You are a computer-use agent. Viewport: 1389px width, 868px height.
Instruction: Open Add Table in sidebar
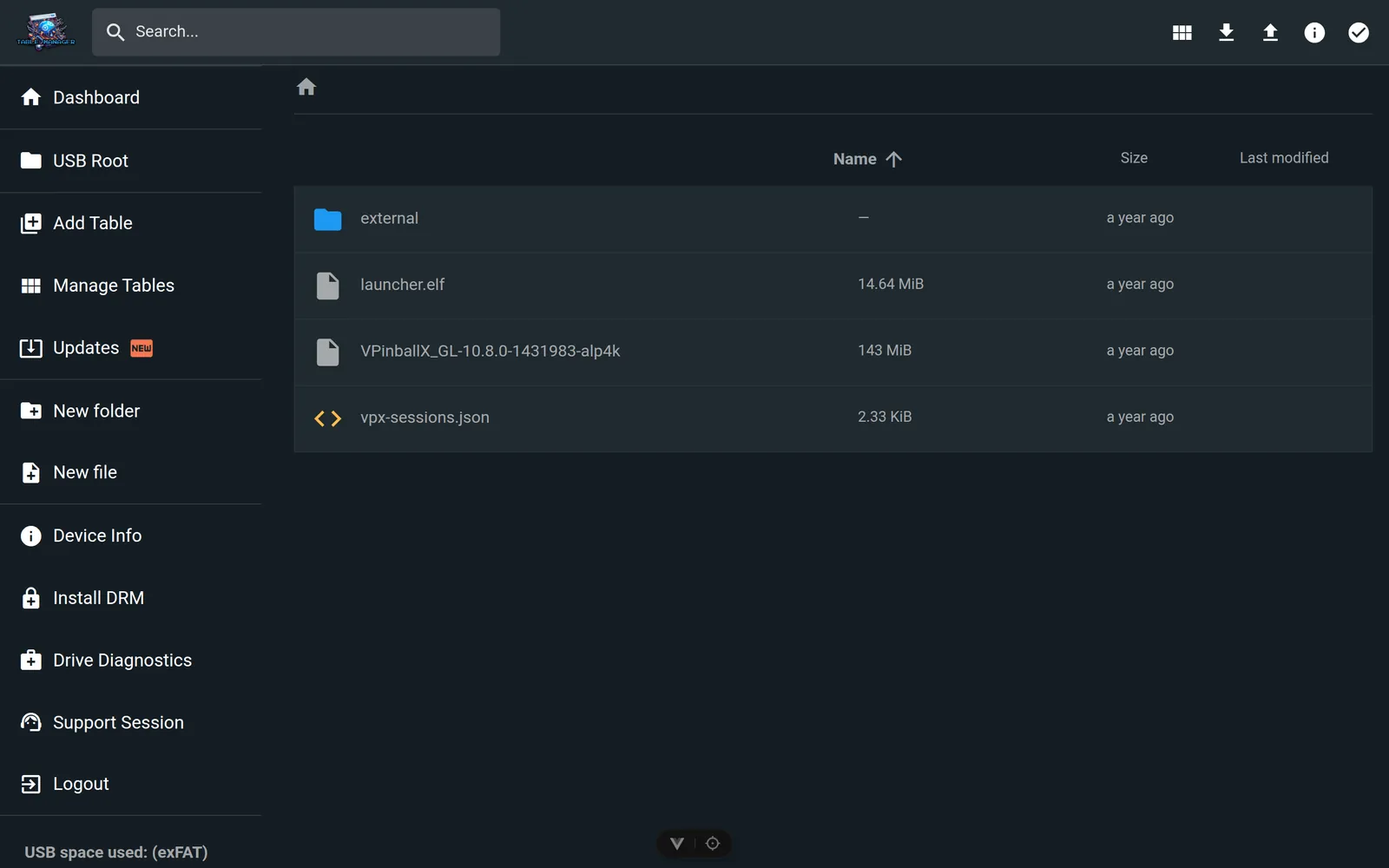pos(130,223)
